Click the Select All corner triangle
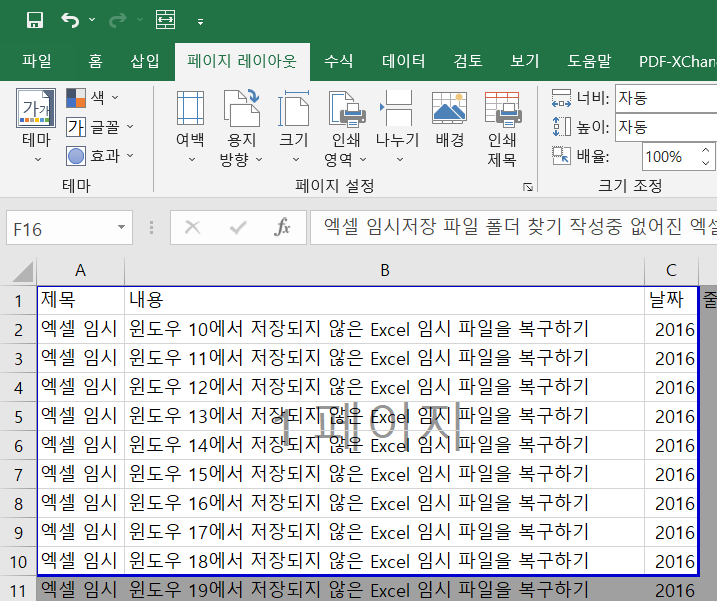The width and height of the screenshot is (717, 601). pyautogui.click(x=21, y=271)
